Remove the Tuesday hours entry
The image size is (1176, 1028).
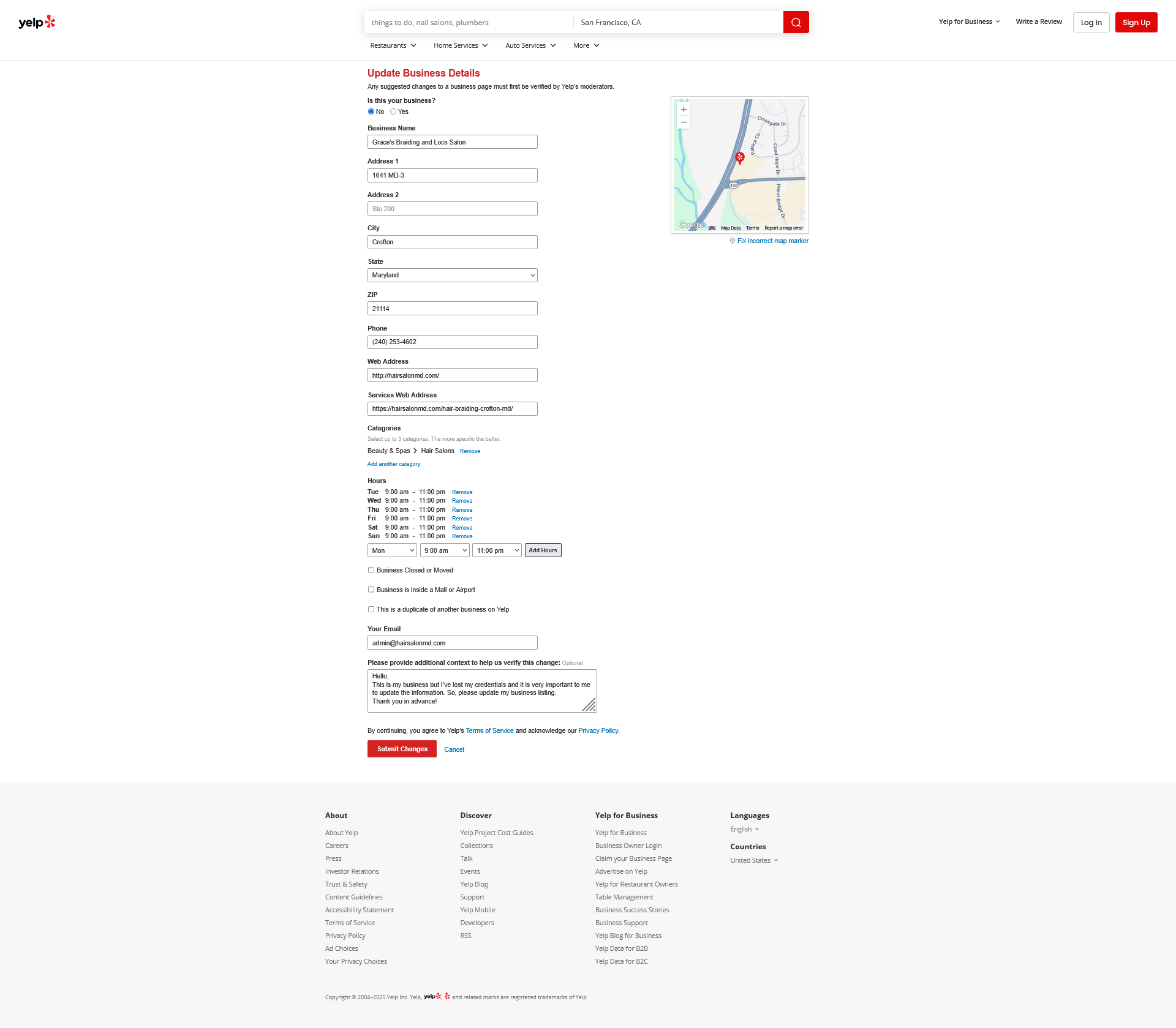(x=462, y=493)
